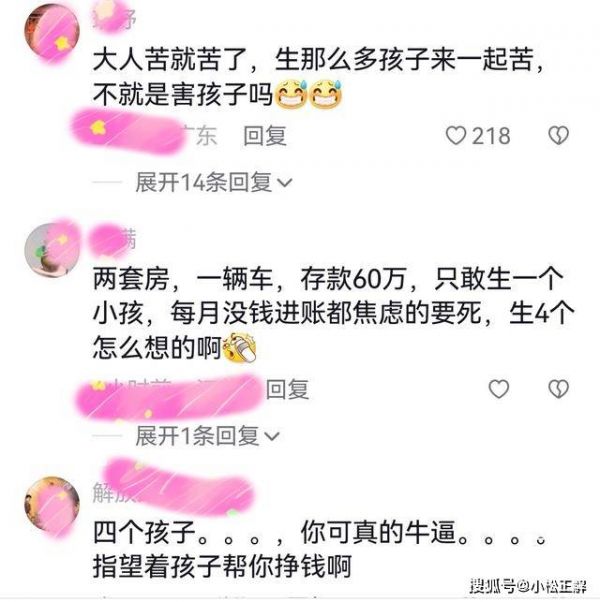The width and height of the screenshot is (600, 602).
Task: Like the 两套房 comment with heart icon
Action: [499, 389]
